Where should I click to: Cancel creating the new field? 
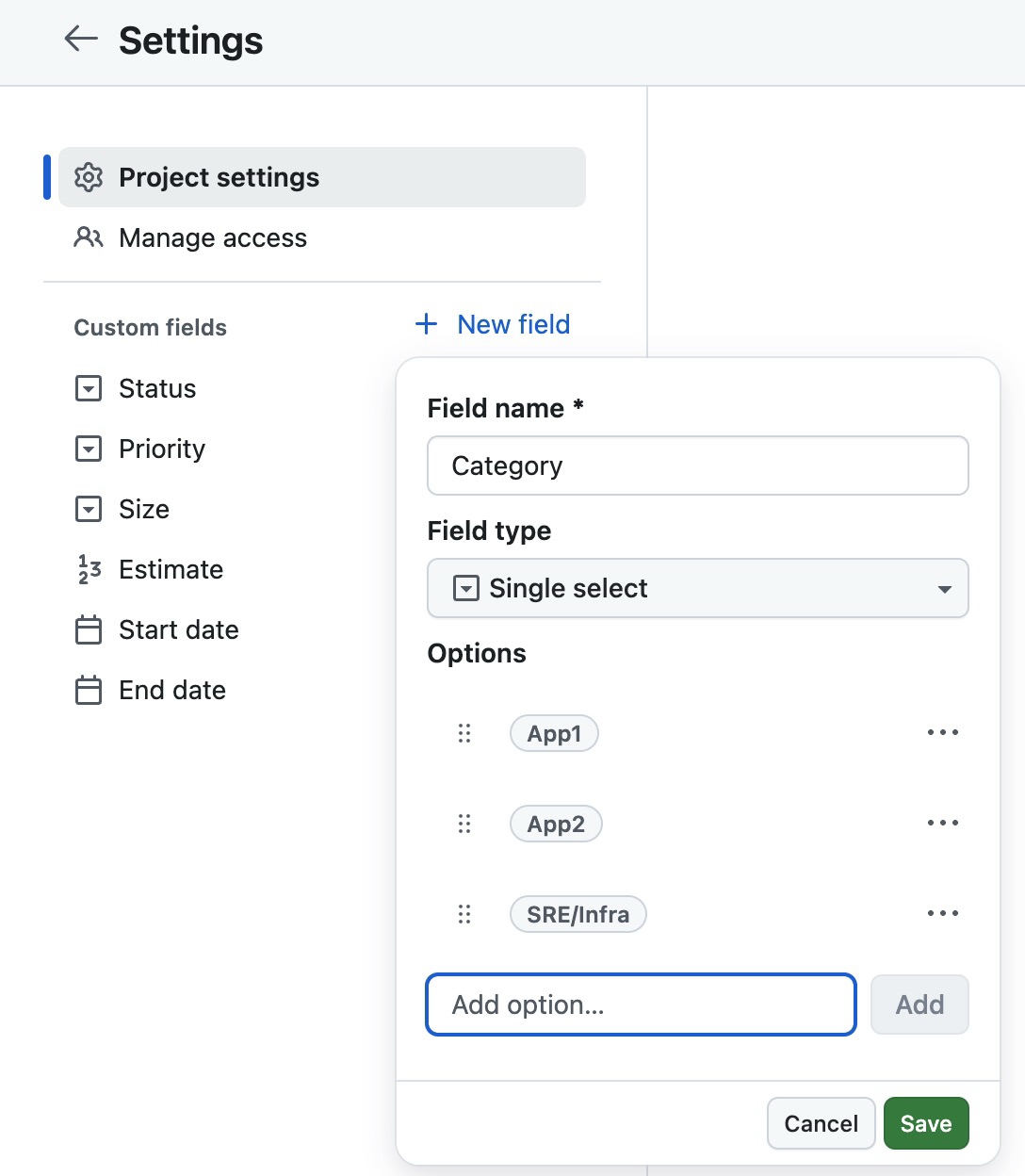click(x=821, y=1123)
